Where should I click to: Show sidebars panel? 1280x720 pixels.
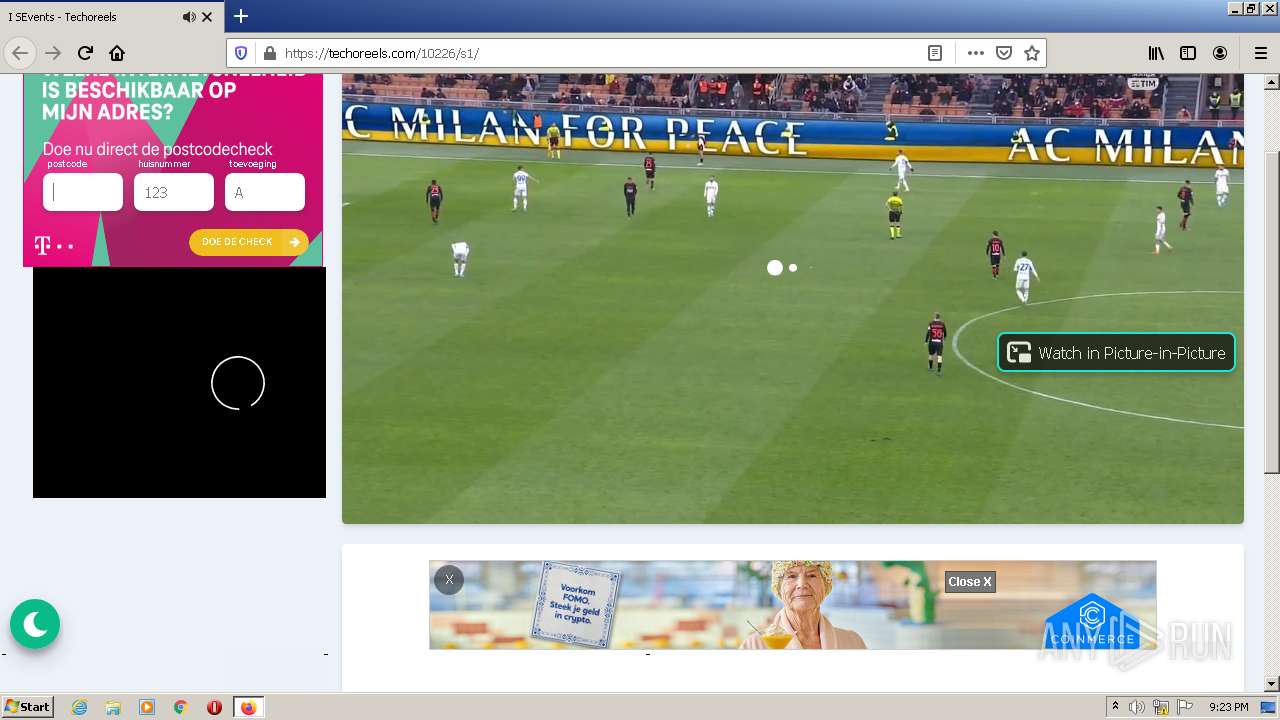pyautogui.click(x=1188, y=53)
